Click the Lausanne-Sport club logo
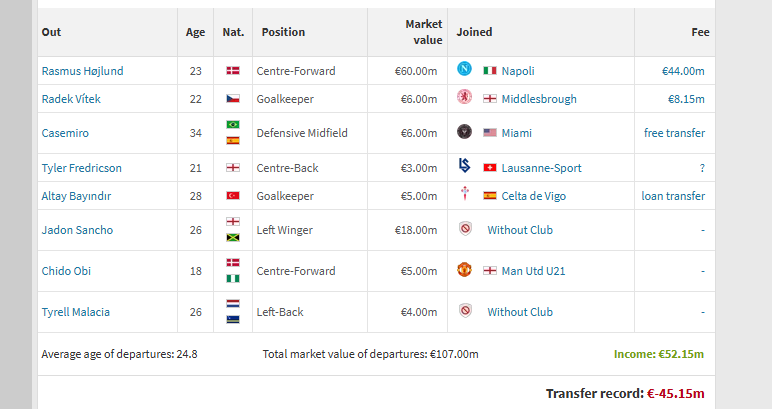772x409 pixels. point(464,166)
